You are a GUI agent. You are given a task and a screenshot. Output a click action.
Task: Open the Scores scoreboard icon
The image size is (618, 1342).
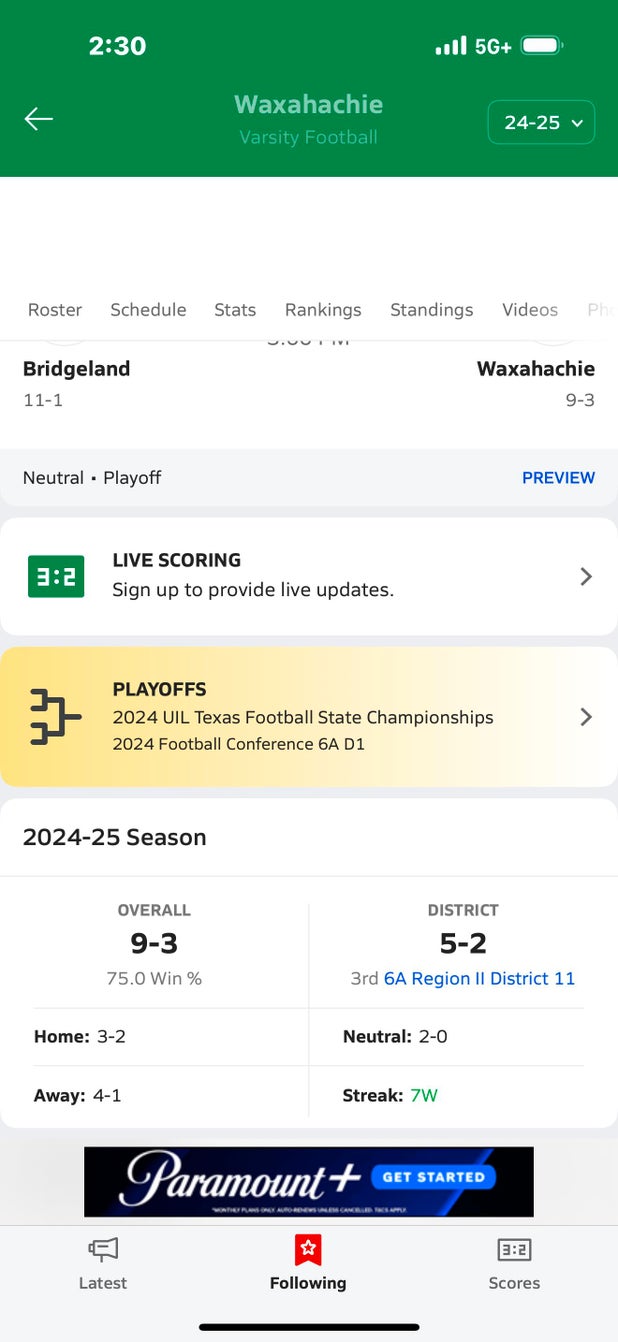coord(514,1249)
